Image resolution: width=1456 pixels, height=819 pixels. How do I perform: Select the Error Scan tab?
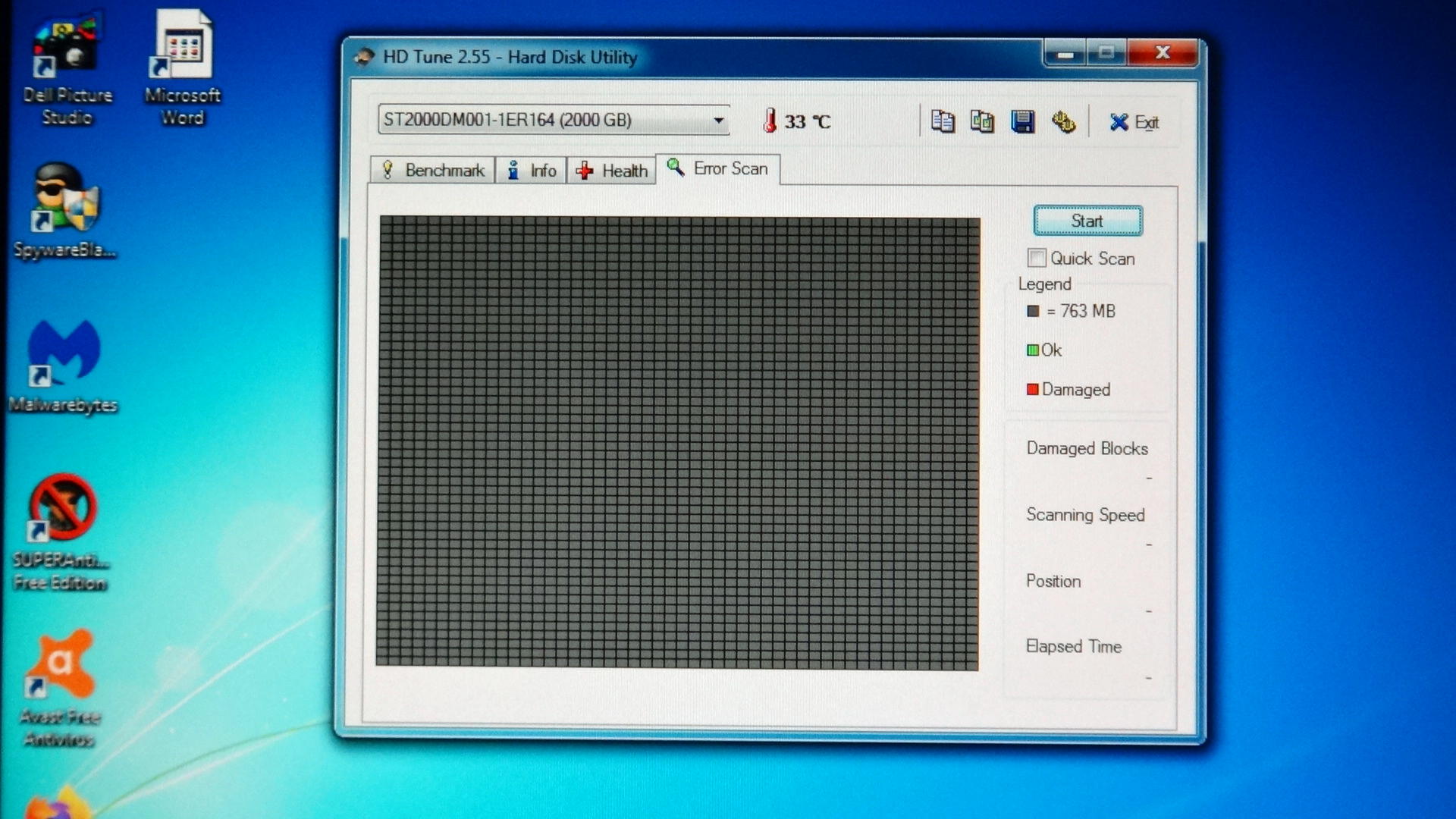(717, 168)
